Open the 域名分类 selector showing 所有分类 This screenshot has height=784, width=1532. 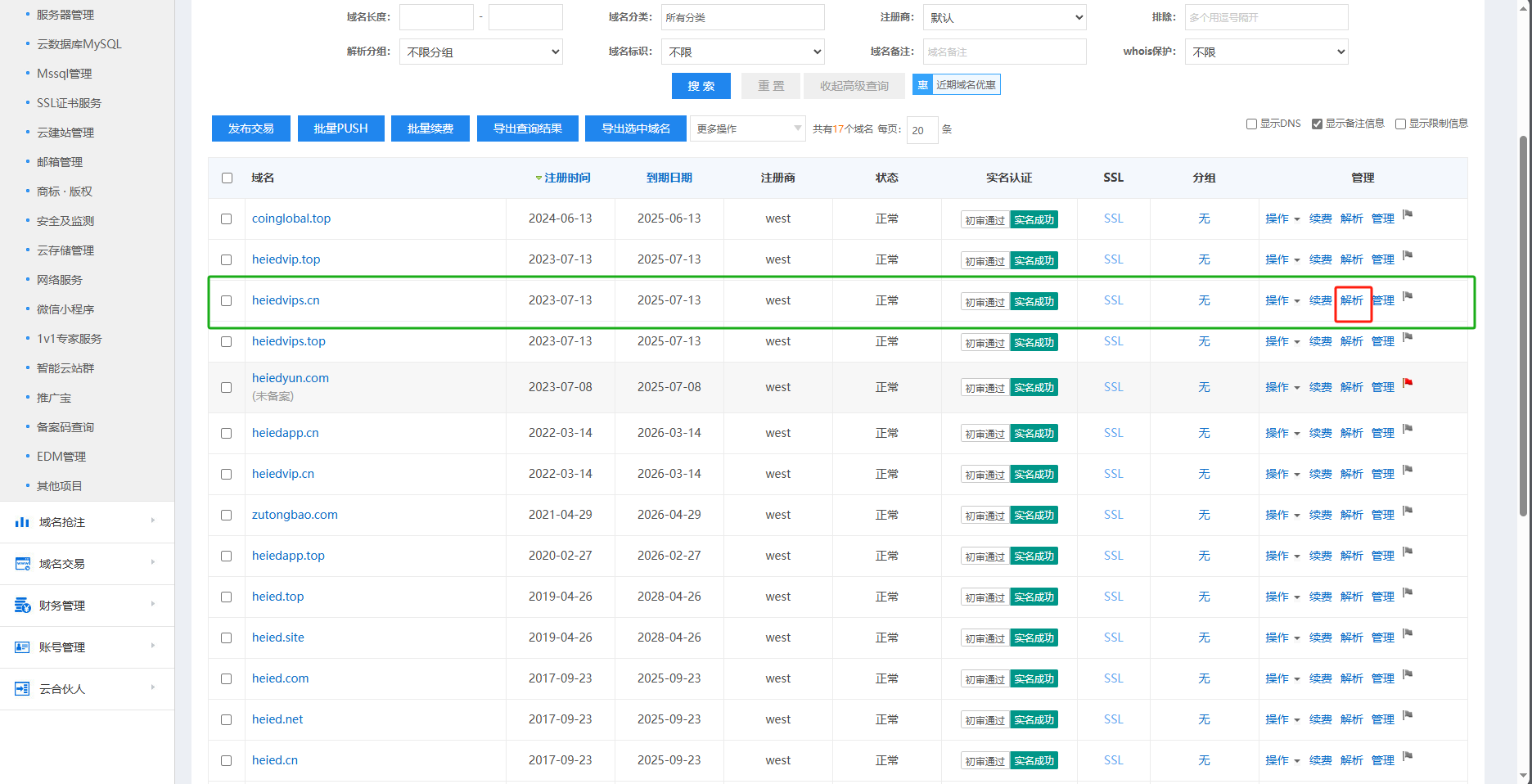pyautogui.click(x=743, y=17)
